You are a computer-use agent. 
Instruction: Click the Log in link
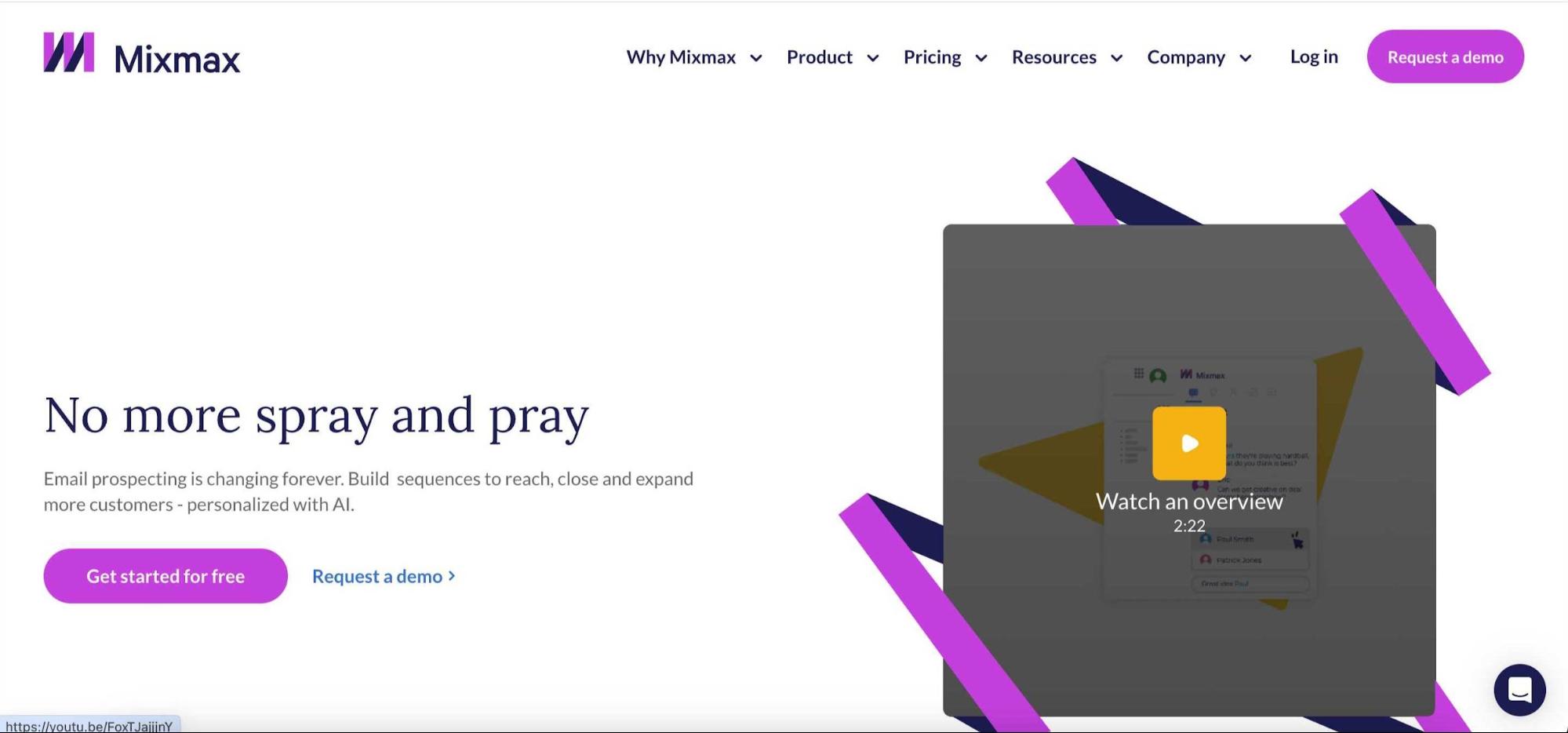1314,57
